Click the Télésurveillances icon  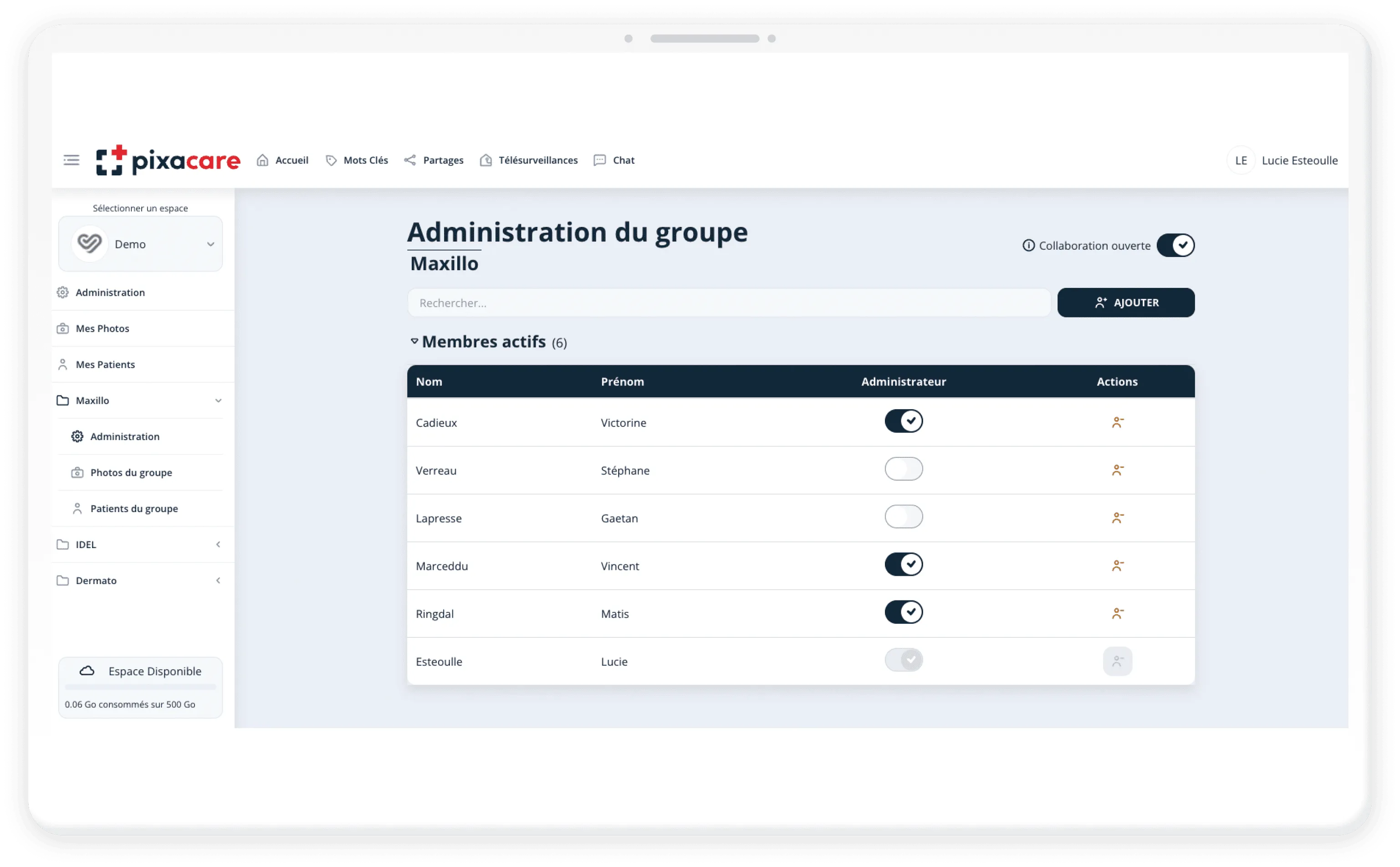click(x=486, y=160)
